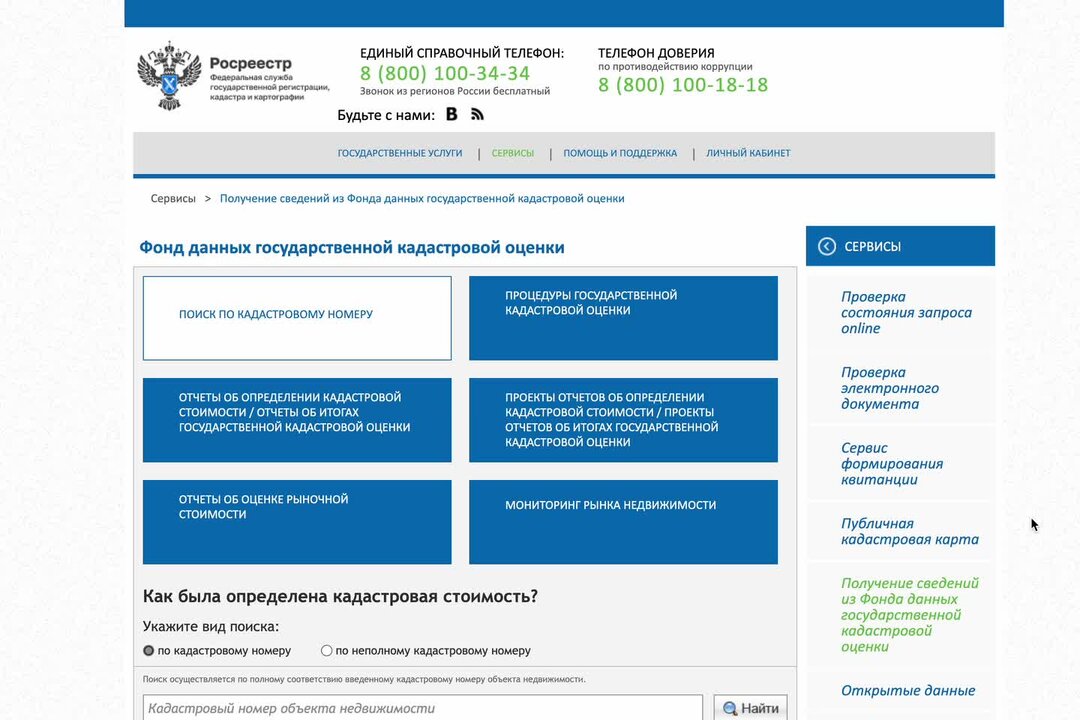The image size is (1080, 720).
Task: Click the RSS feed icon
Action: click(477, 114)
